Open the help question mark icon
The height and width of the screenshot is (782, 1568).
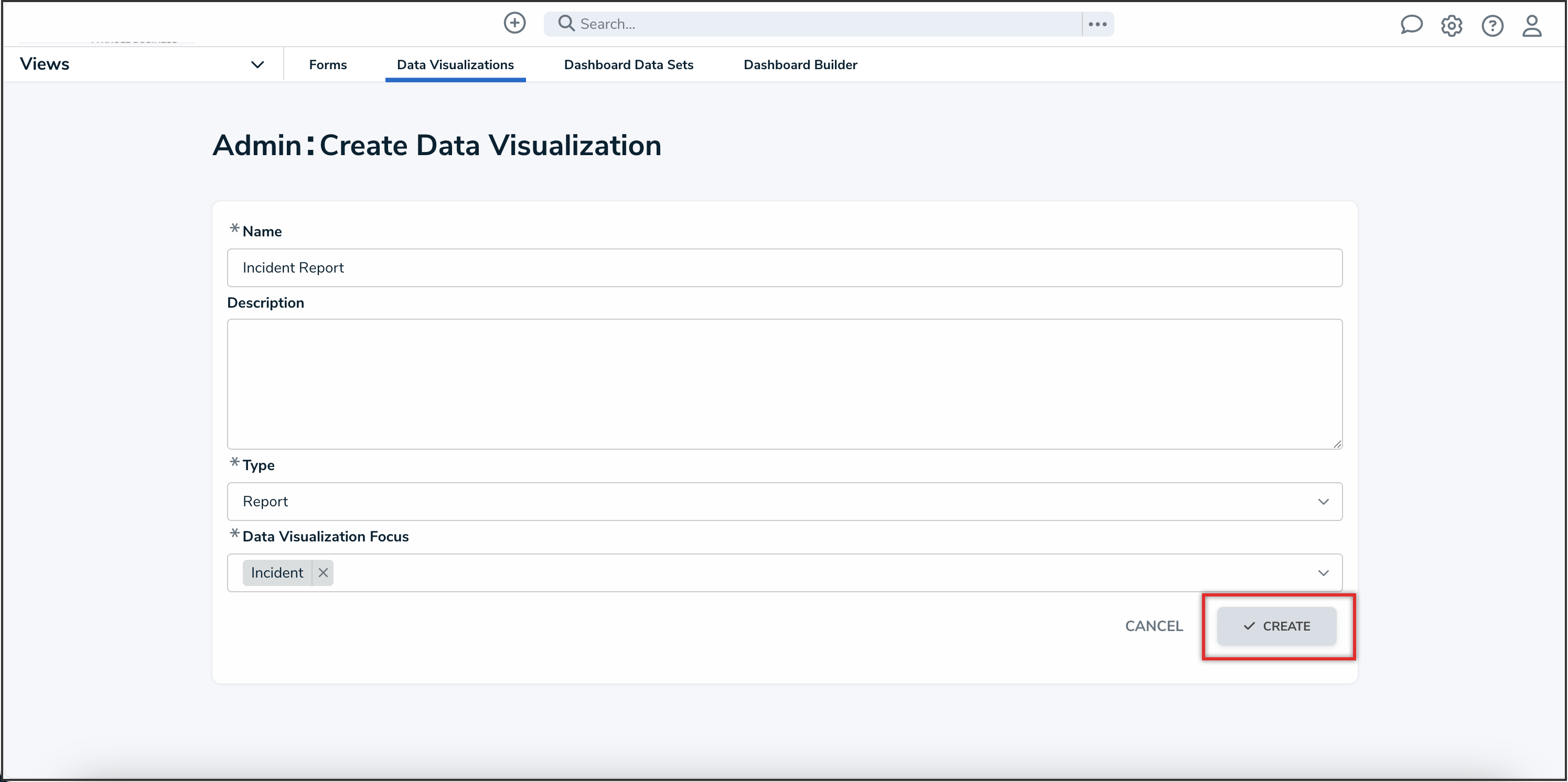(x=1492, y=26)
